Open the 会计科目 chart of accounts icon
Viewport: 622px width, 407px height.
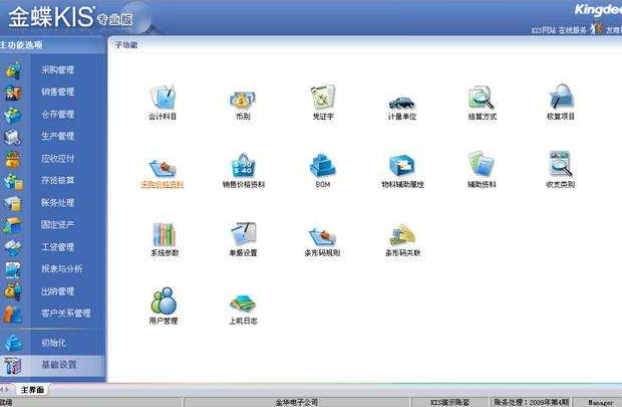(163, 102)
